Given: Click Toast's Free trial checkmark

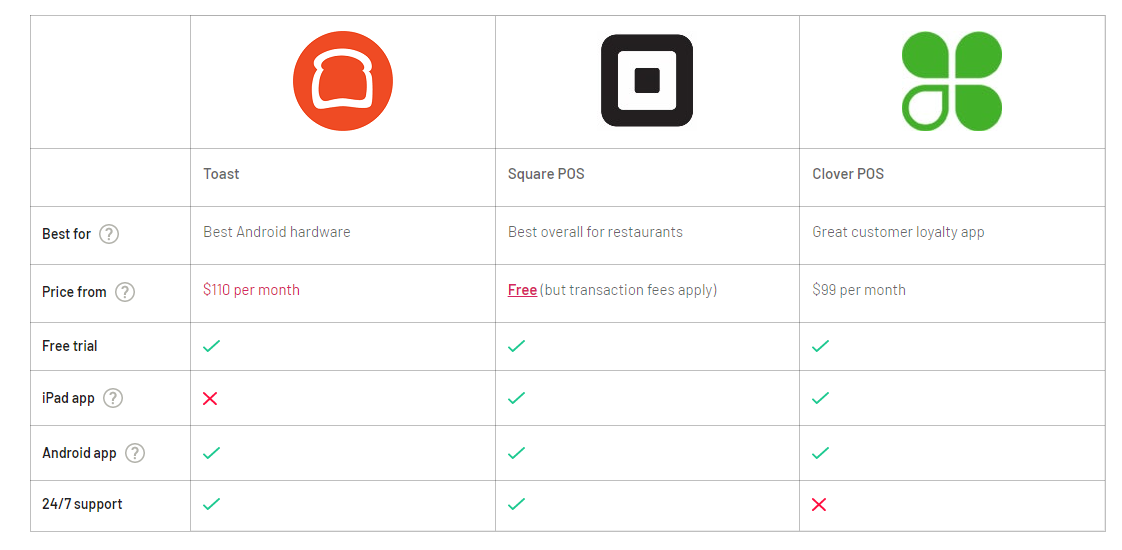Looking at the screenshot, I should pos(211,346).
